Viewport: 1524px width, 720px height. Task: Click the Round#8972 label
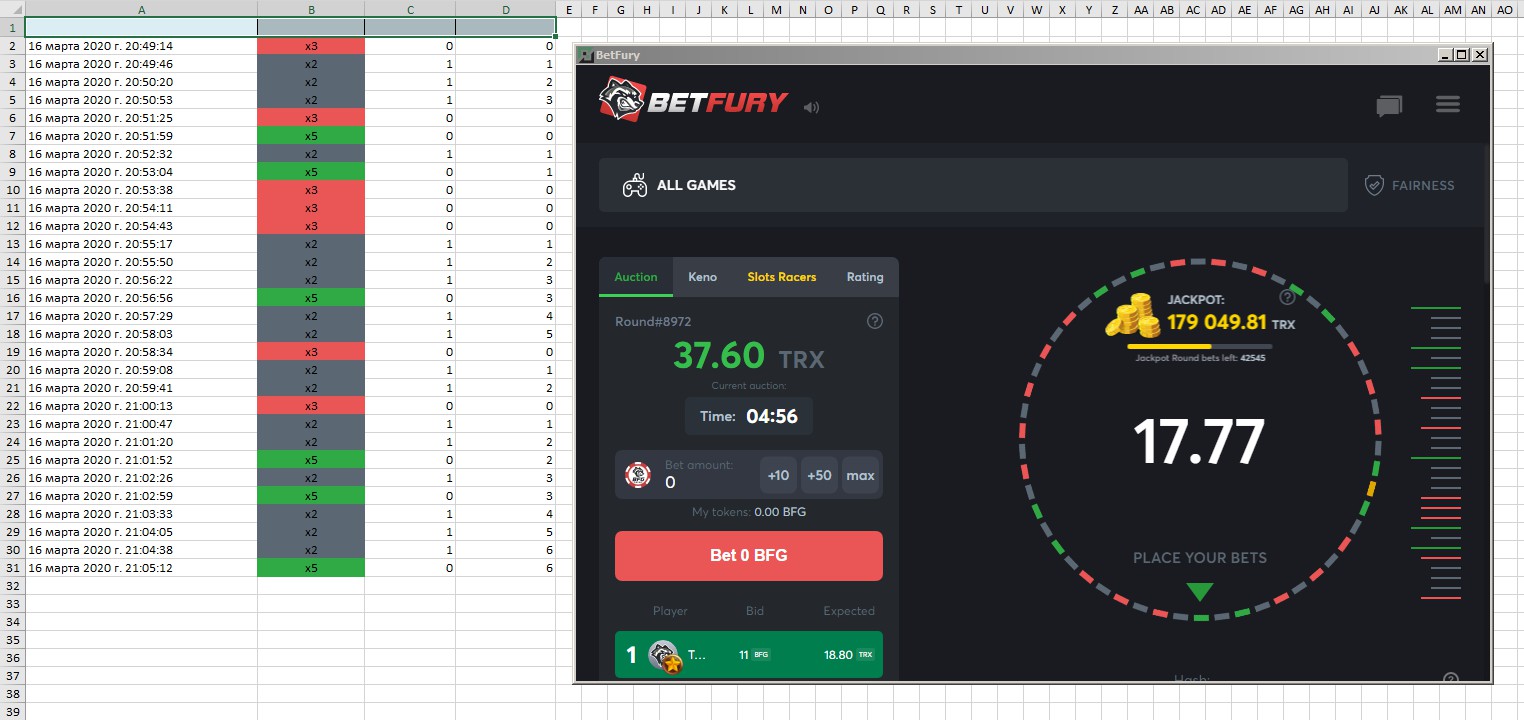[x=653, y=321]
